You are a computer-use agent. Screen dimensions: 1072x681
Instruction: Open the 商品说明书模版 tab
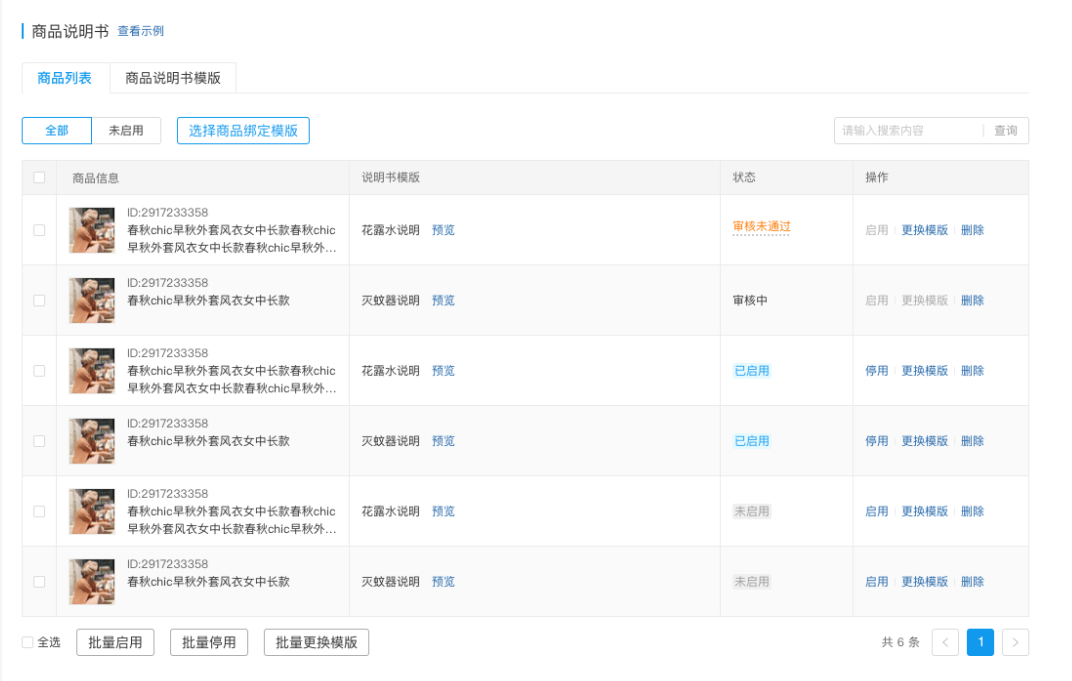(173, 78)
